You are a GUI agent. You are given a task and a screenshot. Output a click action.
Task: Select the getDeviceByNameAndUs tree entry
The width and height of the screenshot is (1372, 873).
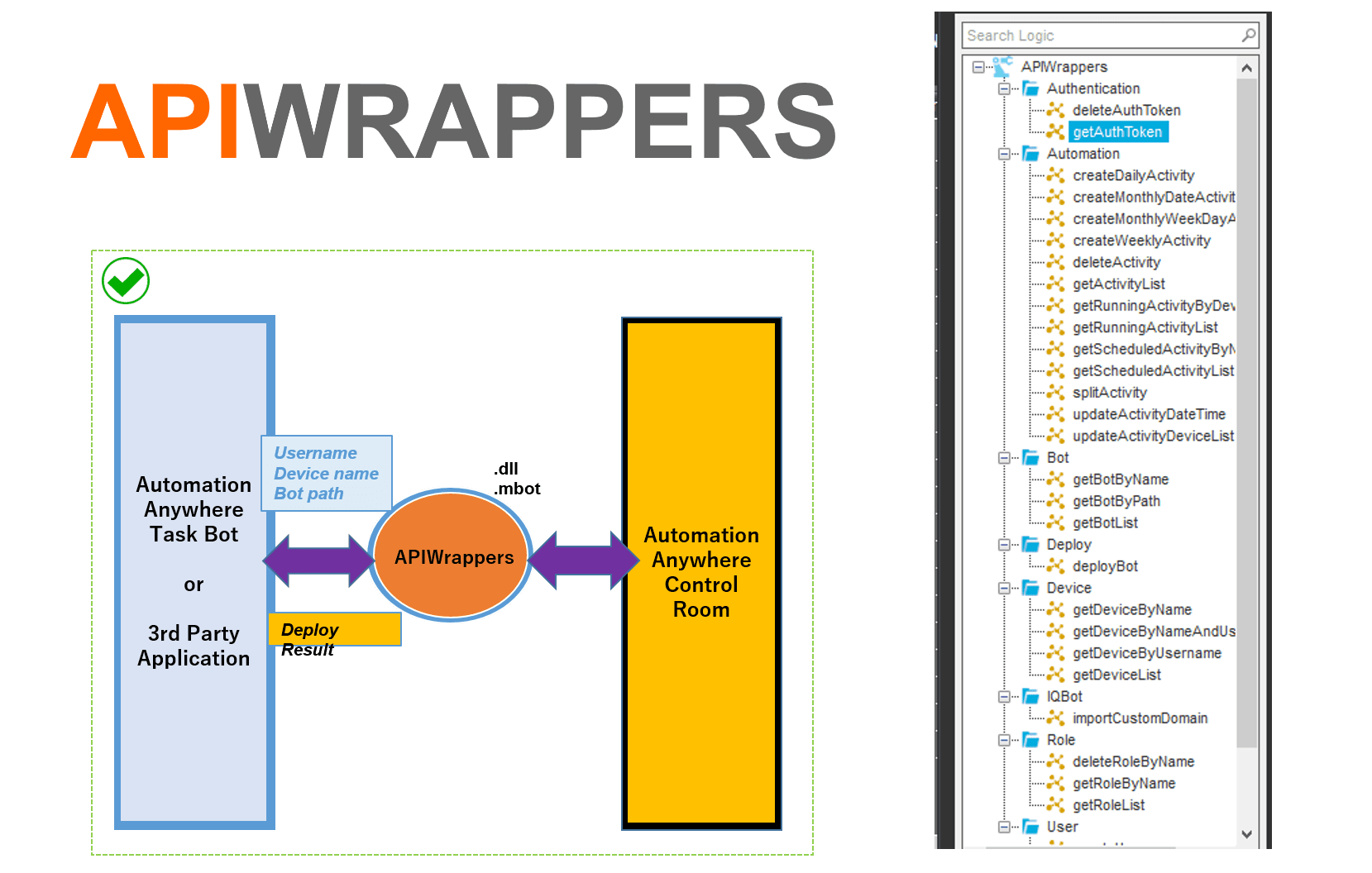click(1154, 632)
